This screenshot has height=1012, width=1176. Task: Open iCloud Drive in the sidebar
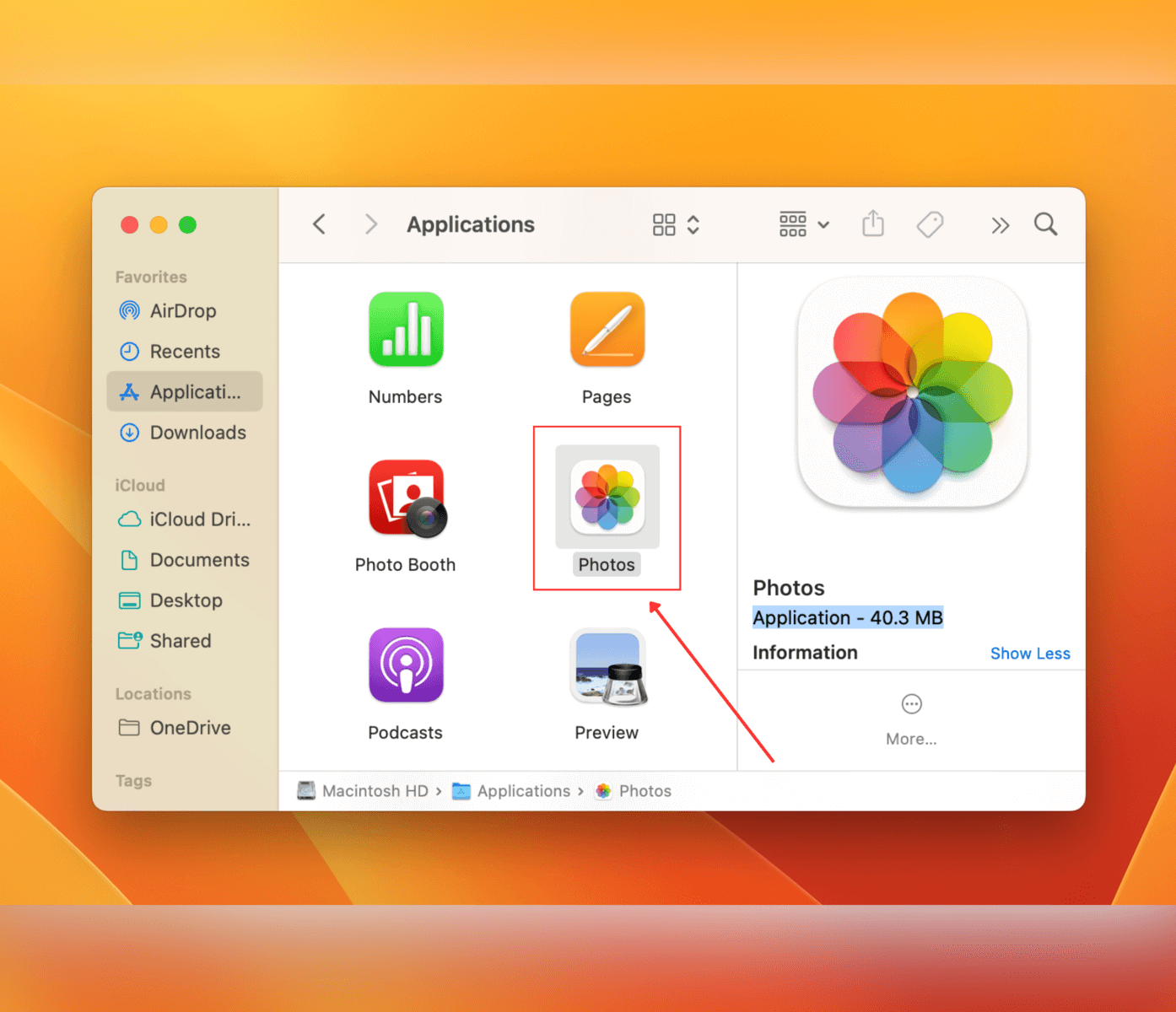pos(185,519)
